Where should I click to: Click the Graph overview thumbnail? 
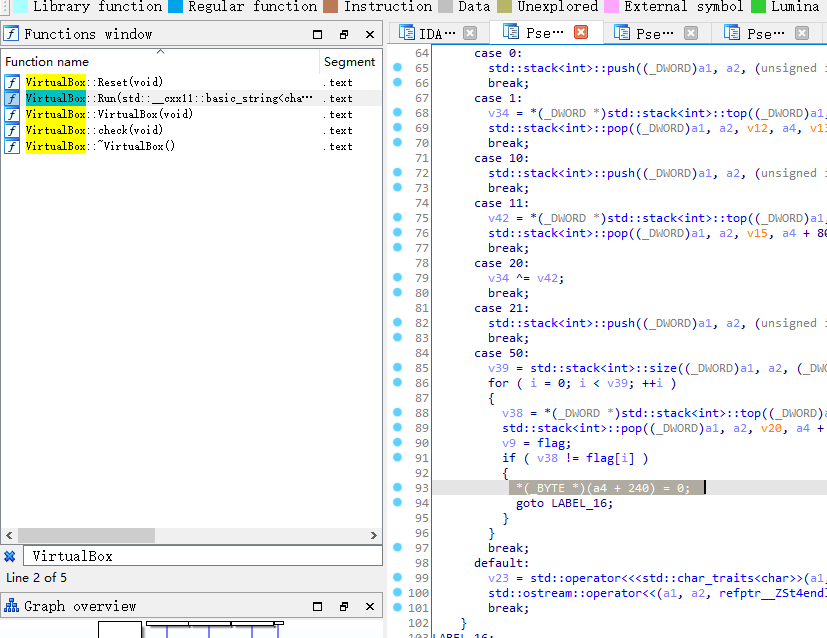191,629
